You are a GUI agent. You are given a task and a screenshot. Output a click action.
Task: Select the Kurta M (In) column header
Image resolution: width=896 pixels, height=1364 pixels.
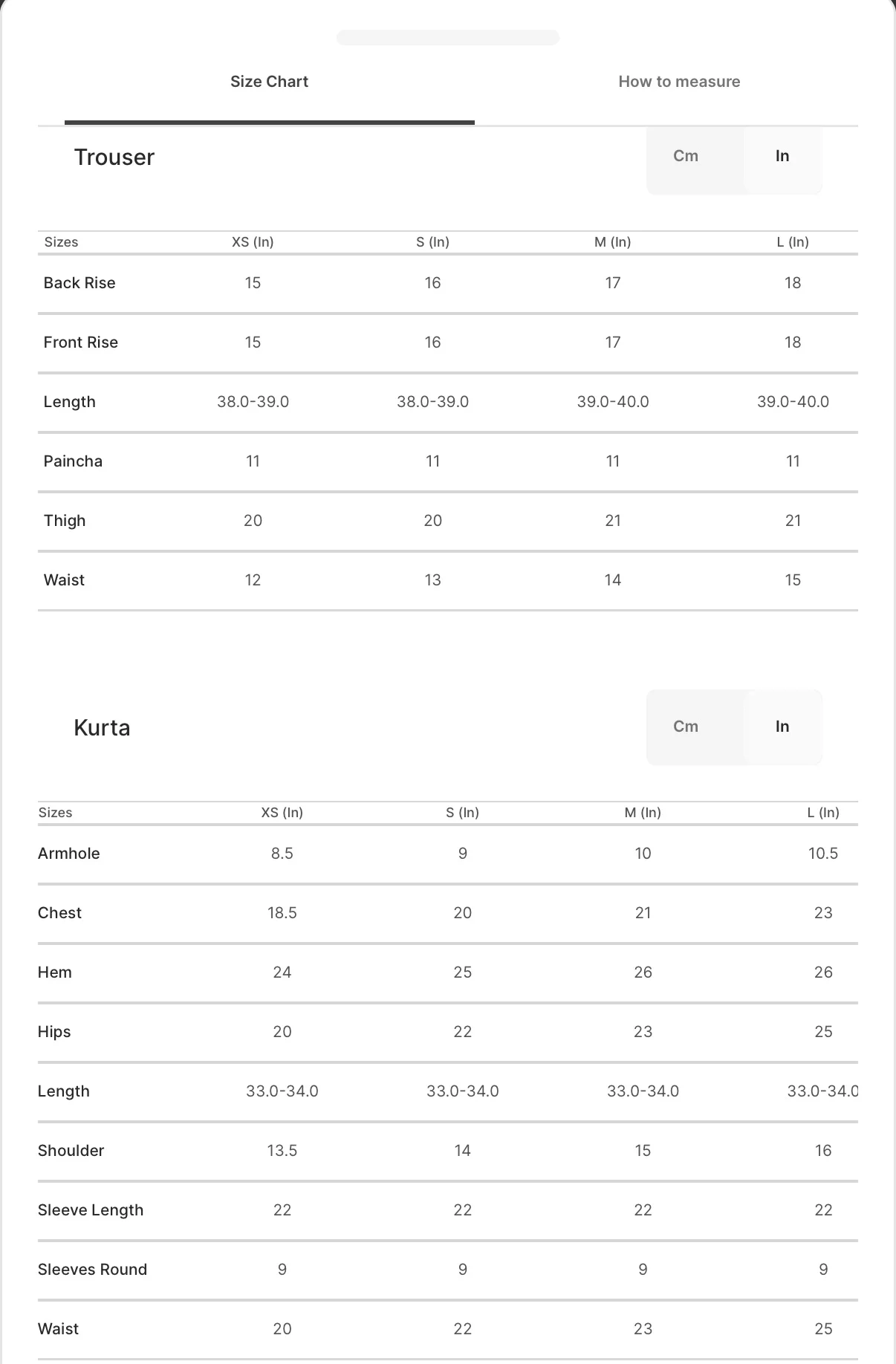(643, 813)
